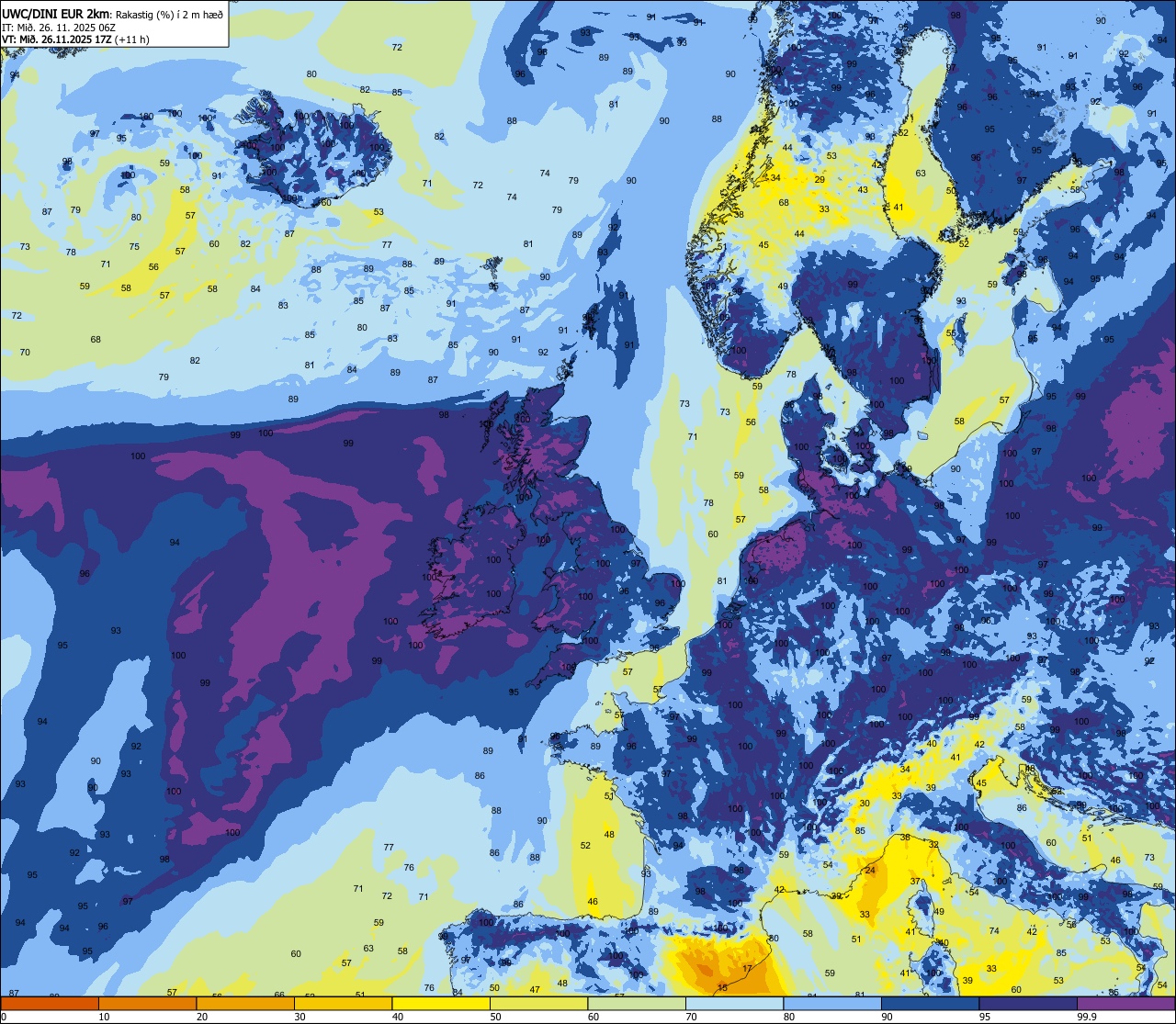Click the humidity value 24 over the Alps
This screenshot has width=1176, height=1024.
point(870,870)
